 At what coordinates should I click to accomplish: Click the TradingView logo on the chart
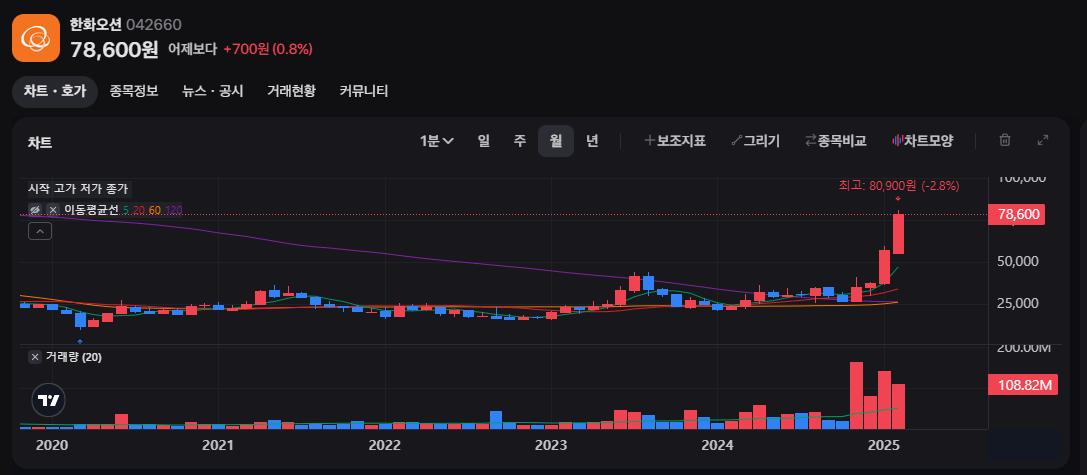[47, 400]
